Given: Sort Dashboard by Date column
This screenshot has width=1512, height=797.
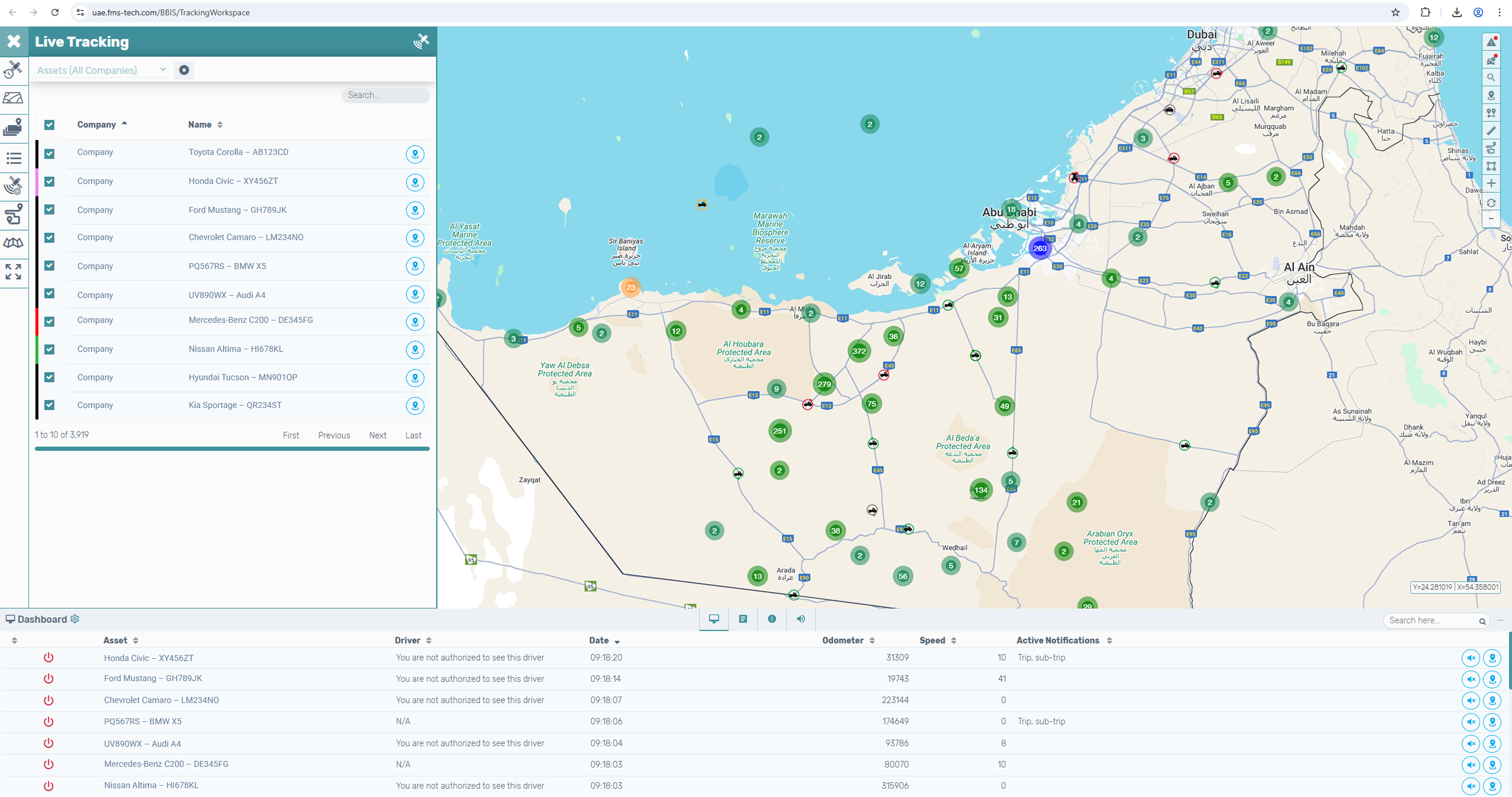Looking at the screenshot, I should tap(604, 640).
